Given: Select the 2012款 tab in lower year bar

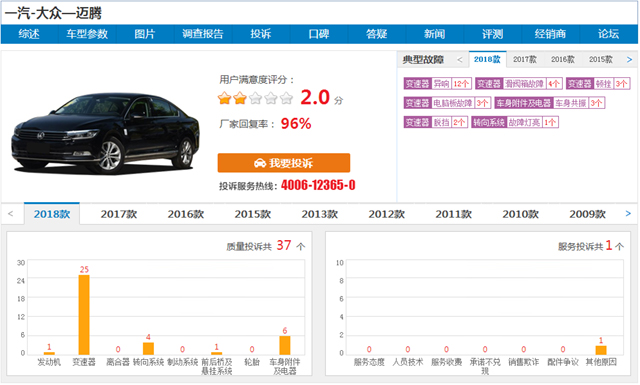Looking at the screenshot, I should coord(387,214).
